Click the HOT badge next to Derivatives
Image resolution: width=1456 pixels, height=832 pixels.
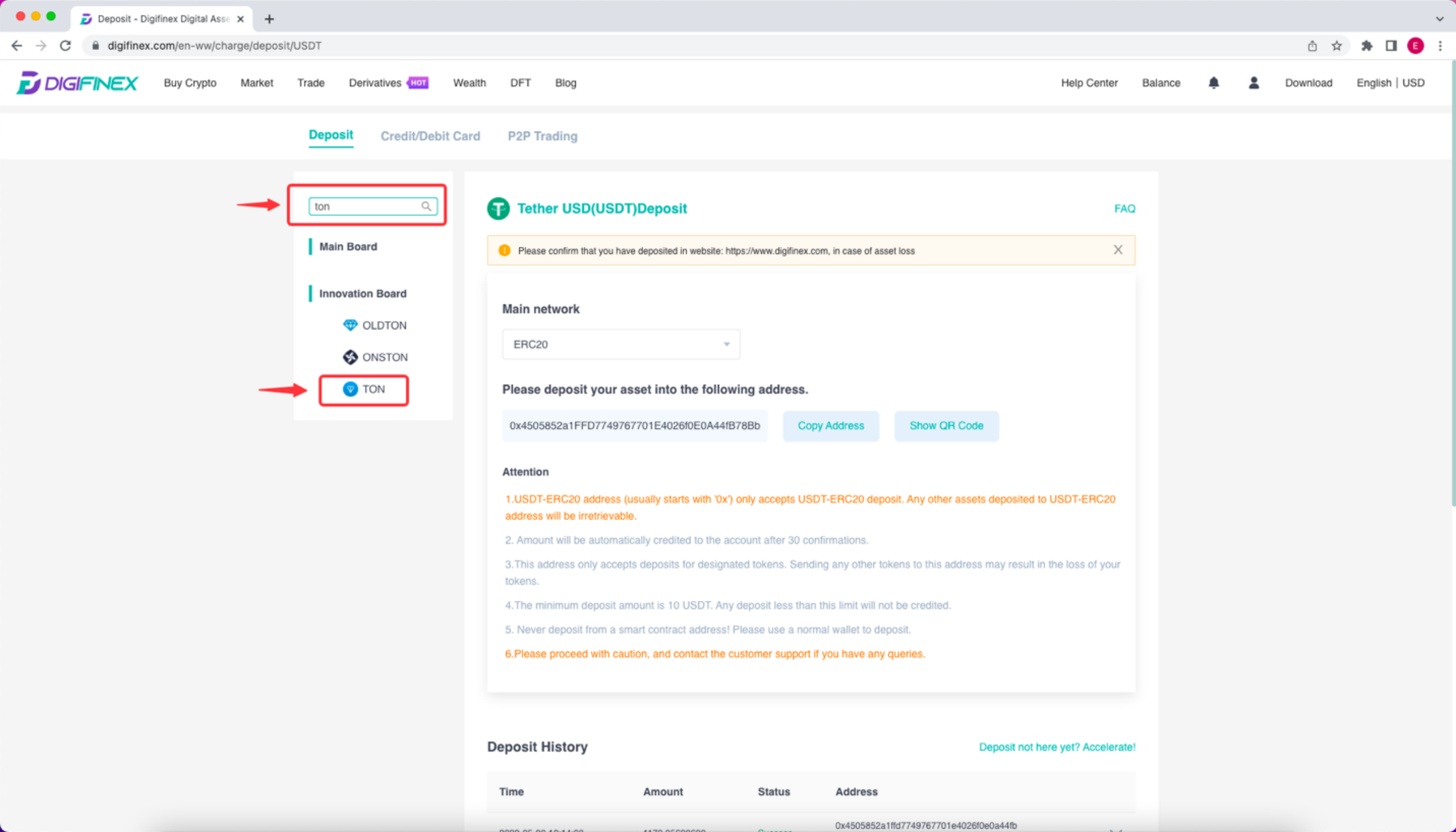point(418,83)
